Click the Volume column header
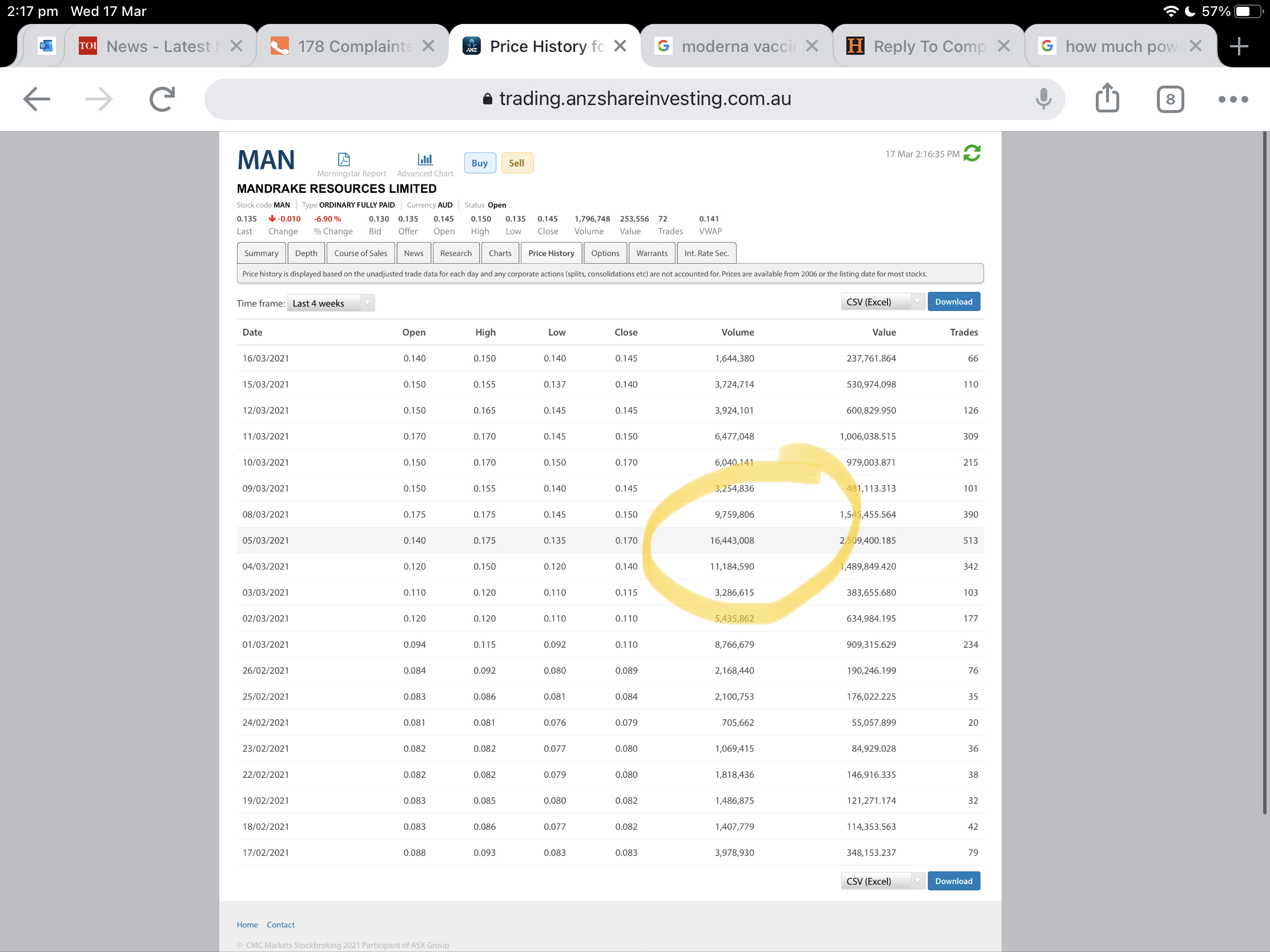The height and width of the screenshot is (952, 1270). [x=737, y=332]
